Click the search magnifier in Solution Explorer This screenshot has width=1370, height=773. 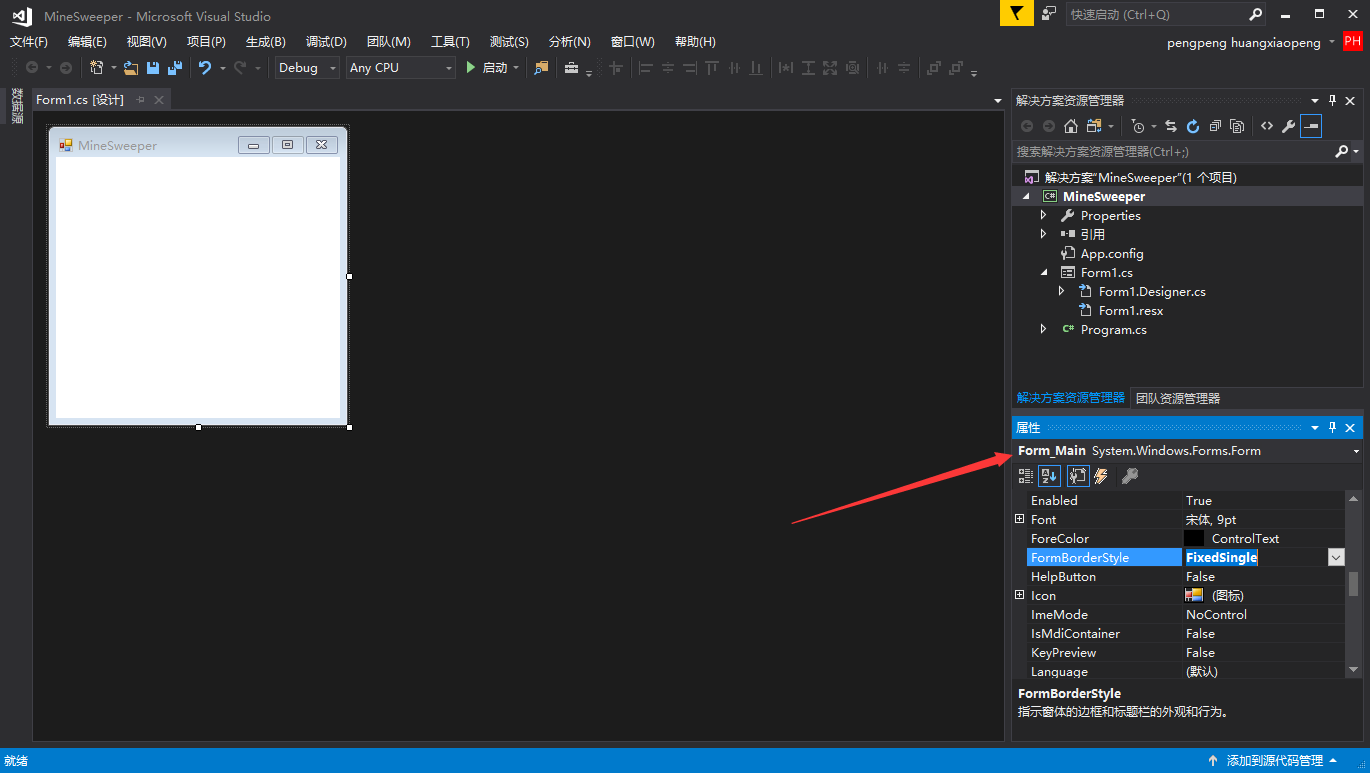tap(1342, 152)
